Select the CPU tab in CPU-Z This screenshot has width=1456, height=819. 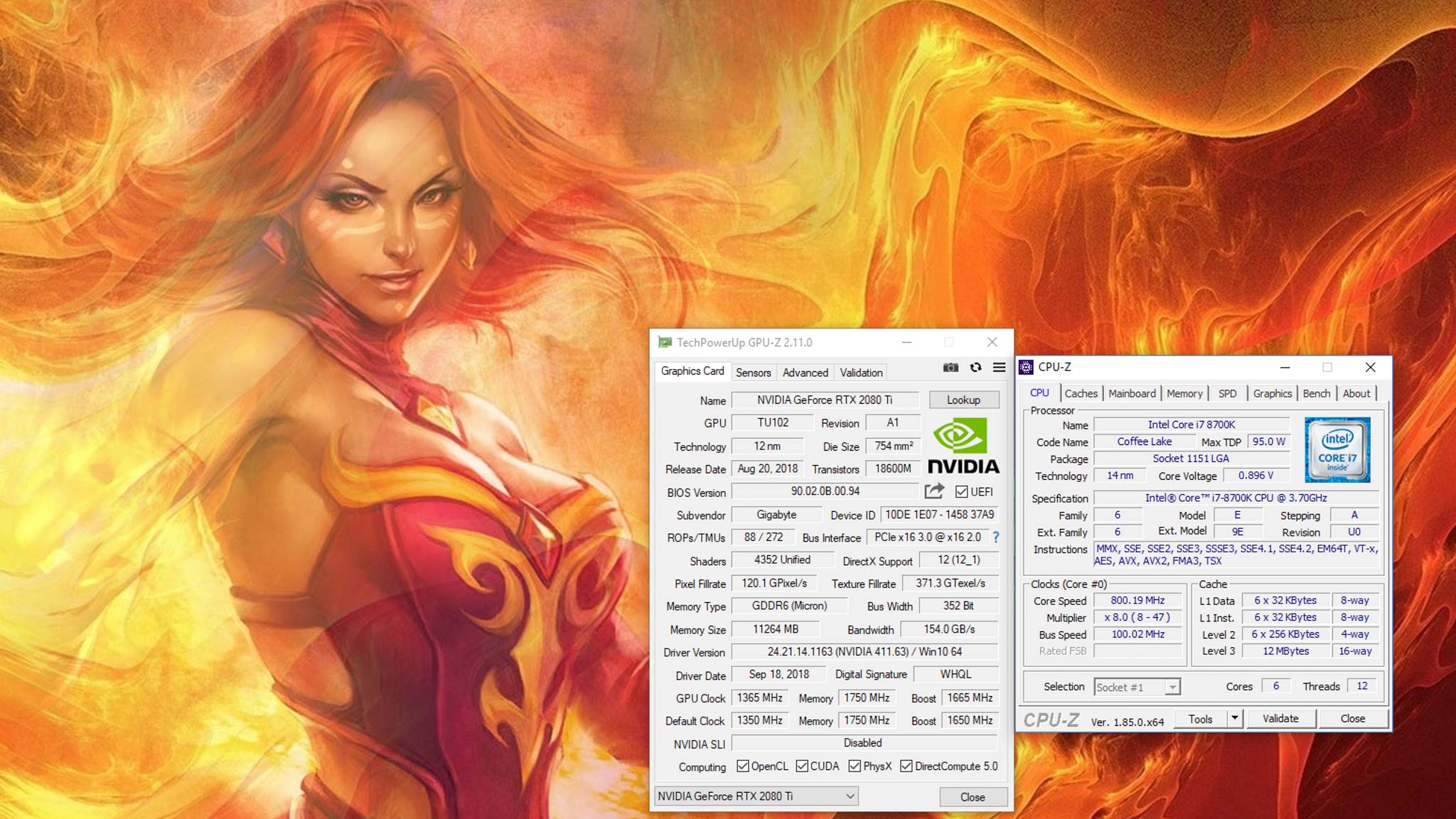(x=1039, y=392)
